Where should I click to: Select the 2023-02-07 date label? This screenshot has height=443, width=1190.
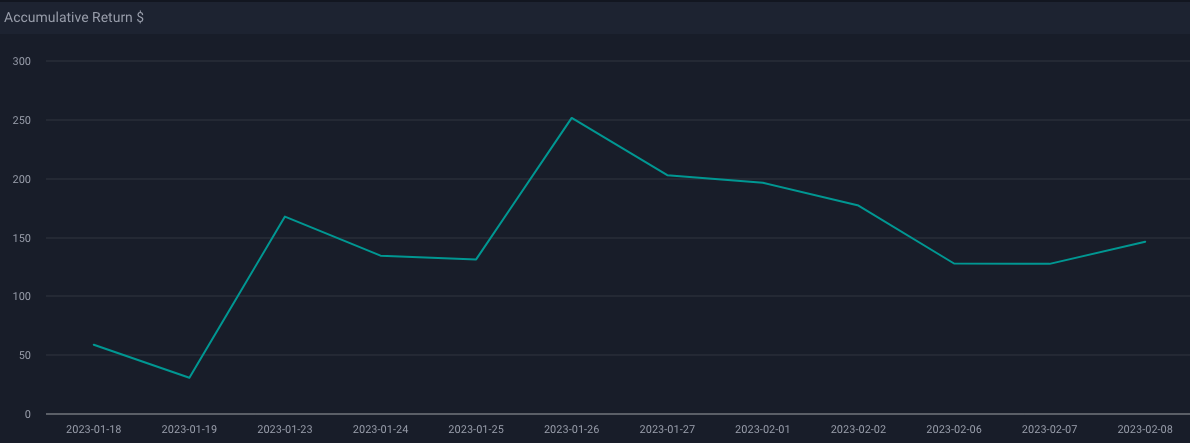[x=1050, y=429]
